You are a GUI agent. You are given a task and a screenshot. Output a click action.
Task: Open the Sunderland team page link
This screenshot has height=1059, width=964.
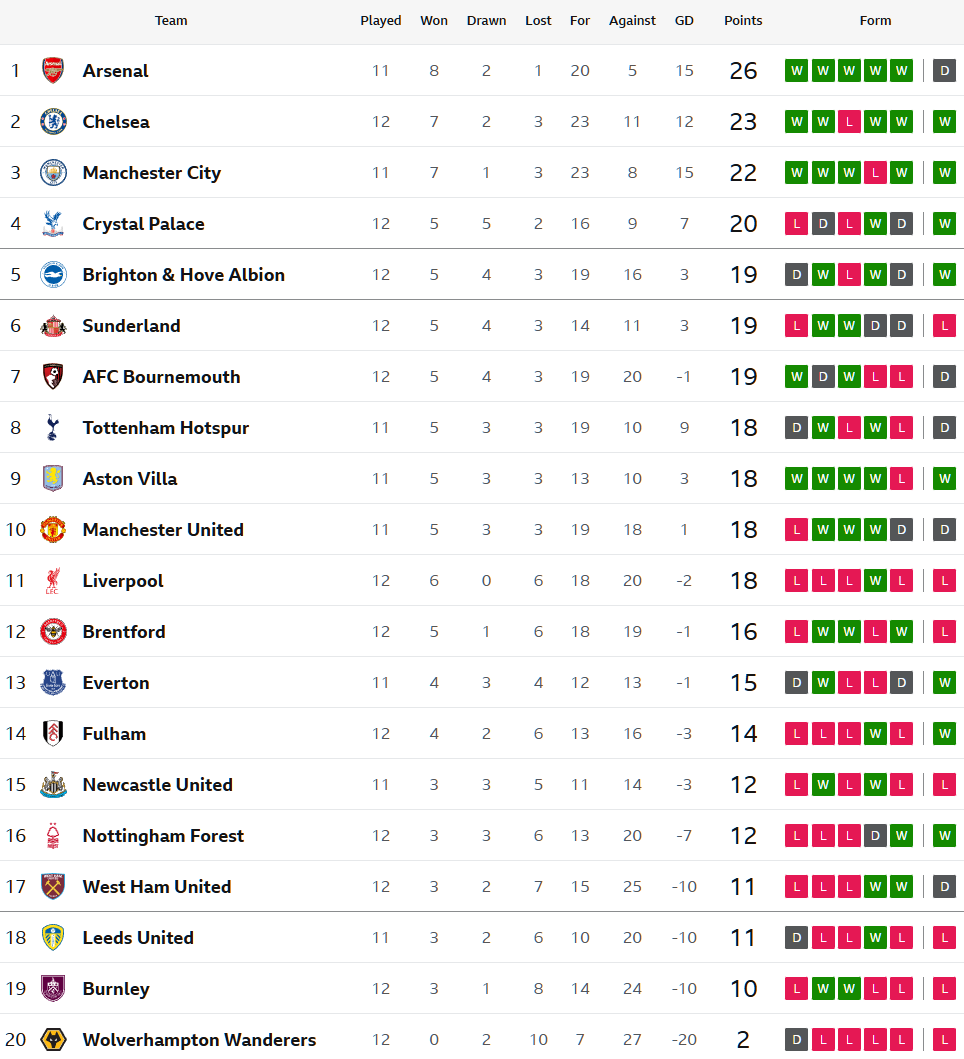pyautogui.click(x=131, y=325)
